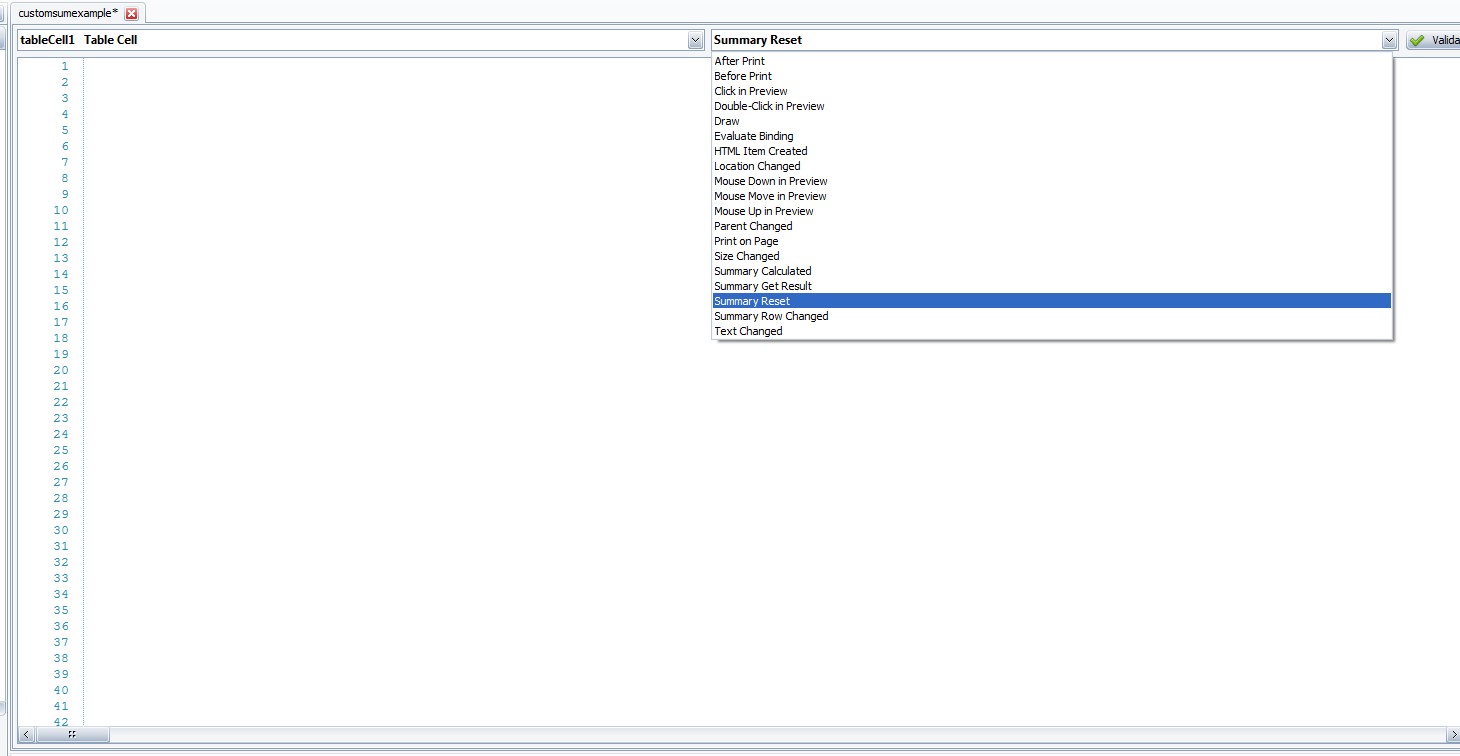1460x756 pixels.
Task: Pick HTML Item Created event
Action: pos(760,151)
